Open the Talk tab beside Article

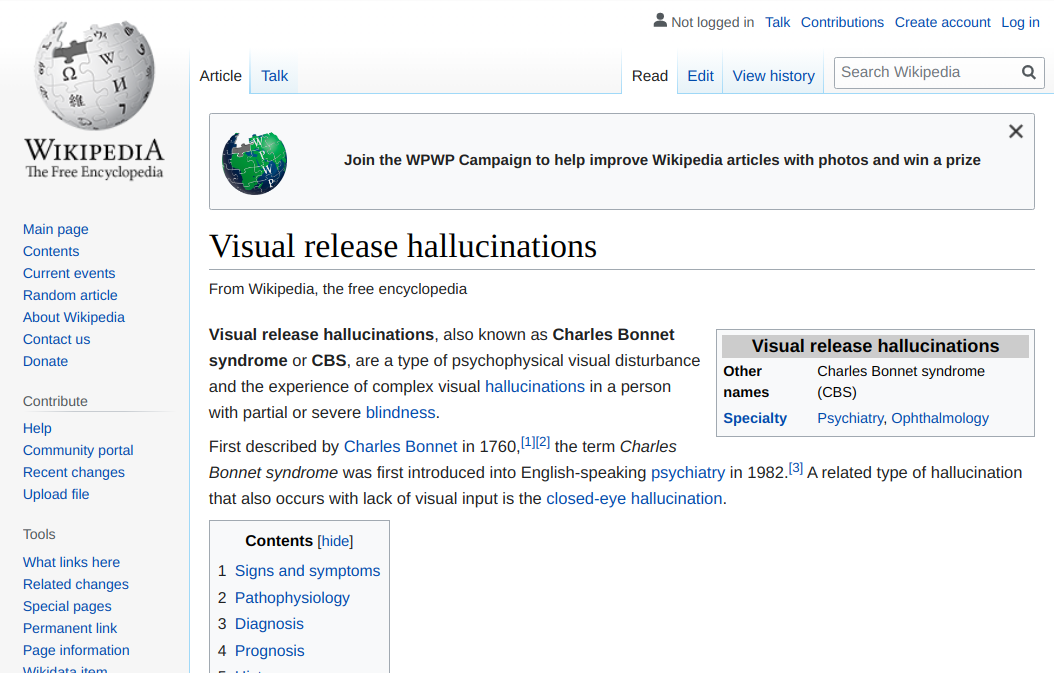pos(274,76)
